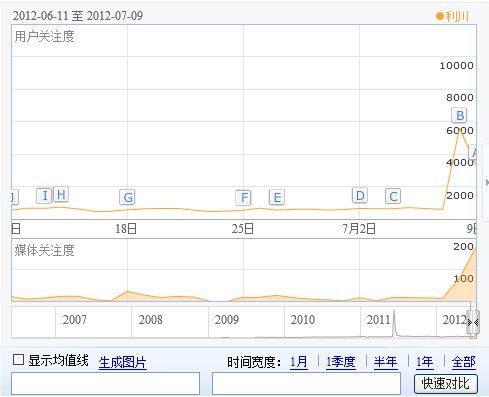Image resolution: width=489 pixels, height=397 pixels.
Task: Open news marker H on chart
Action: point(61,194)
